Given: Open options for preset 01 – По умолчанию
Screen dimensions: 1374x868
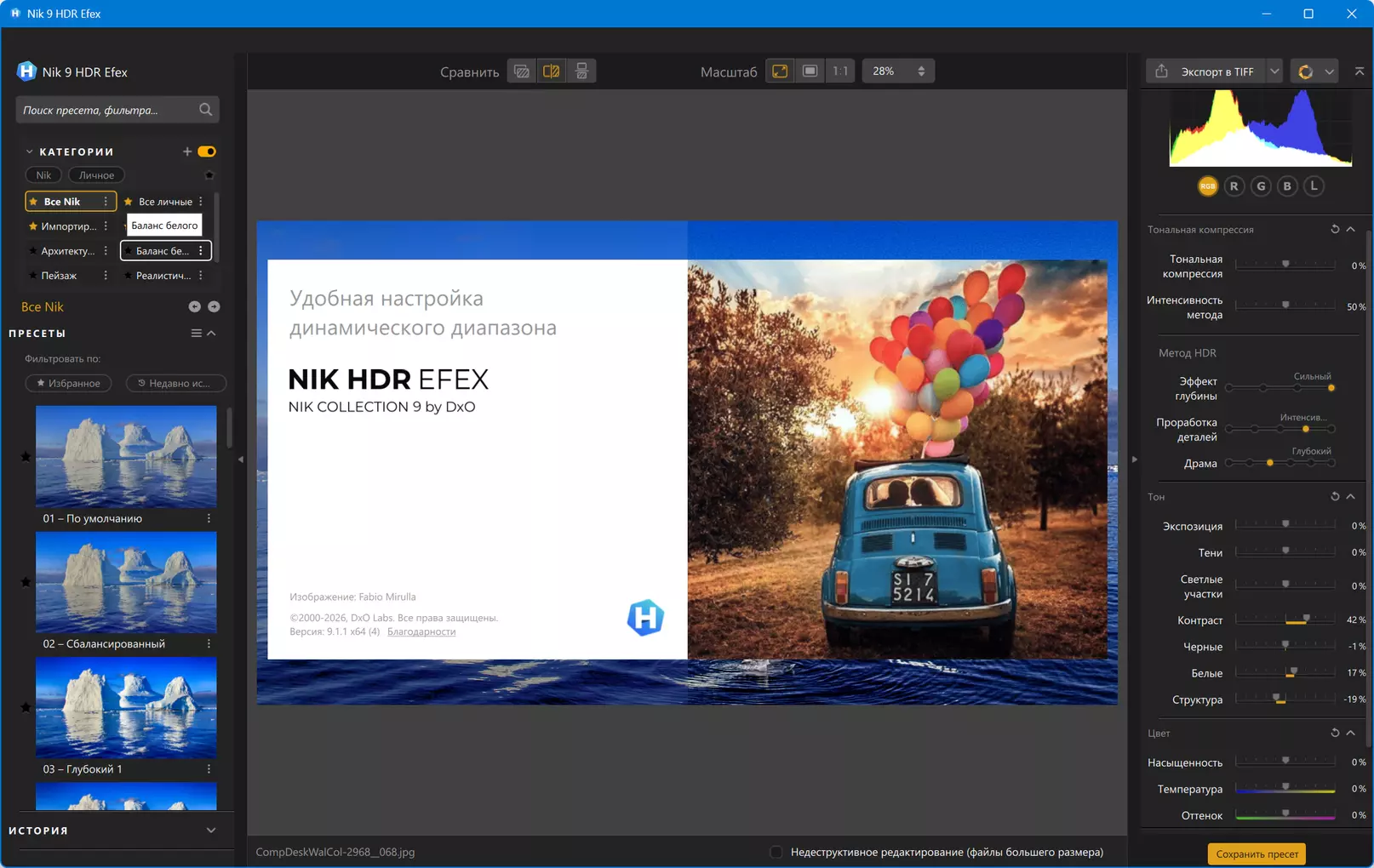Looking at the screenshot, I should point(209,518).
